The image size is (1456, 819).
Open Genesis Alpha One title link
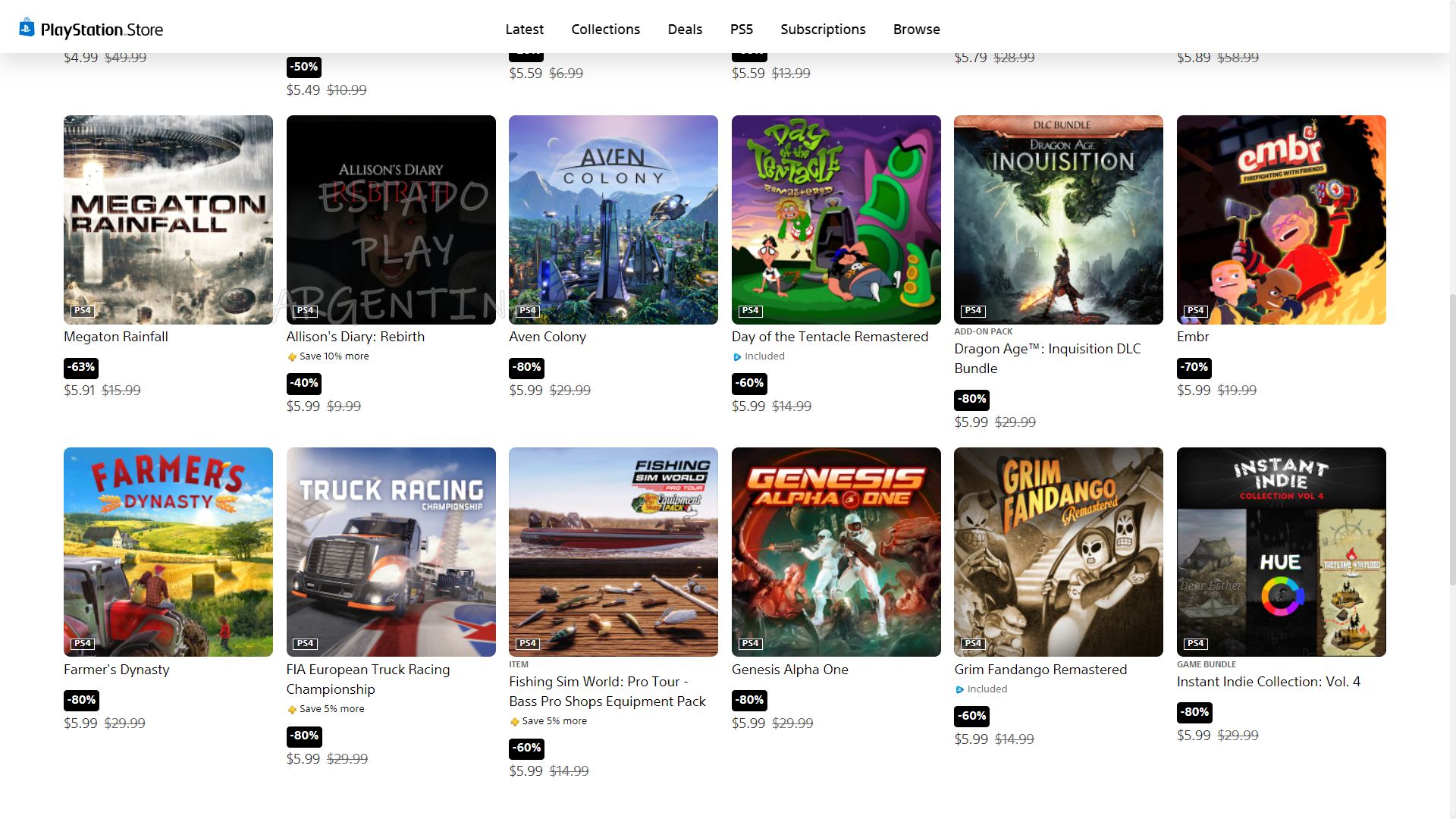coord(790,670)
